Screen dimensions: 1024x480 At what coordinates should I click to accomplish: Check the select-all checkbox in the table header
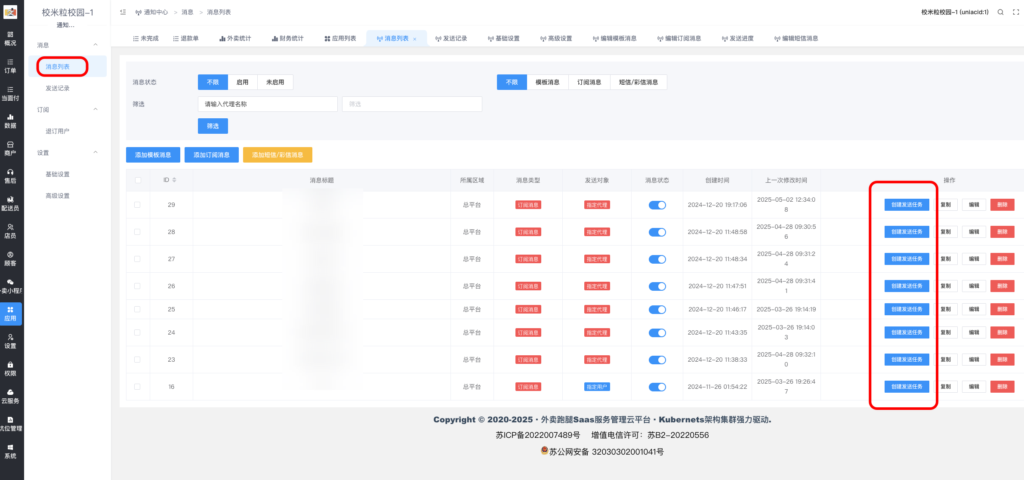[137, 180]
